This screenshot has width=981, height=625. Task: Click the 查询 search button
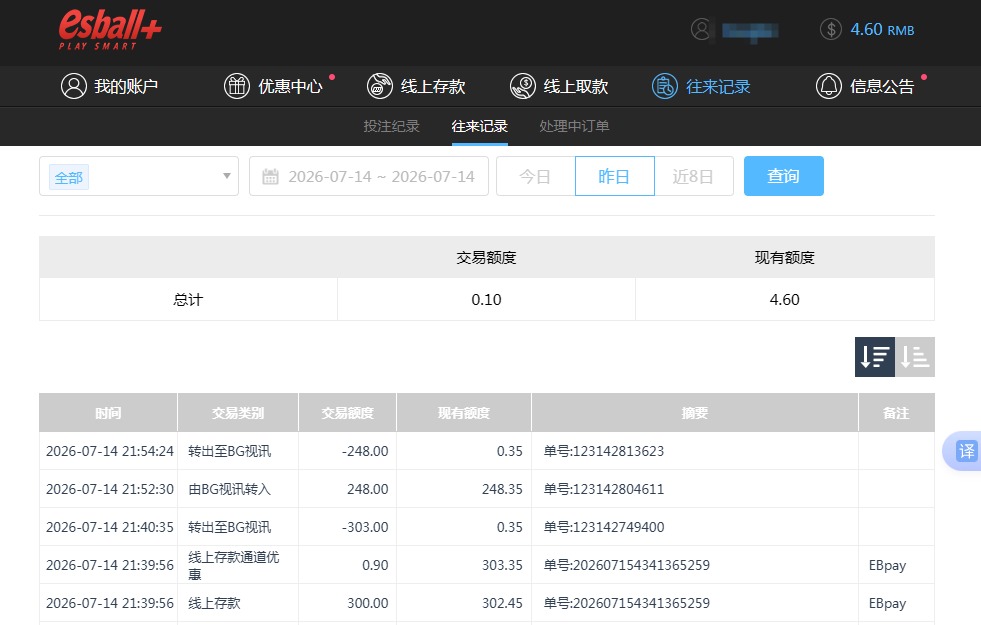coord(784,176)
